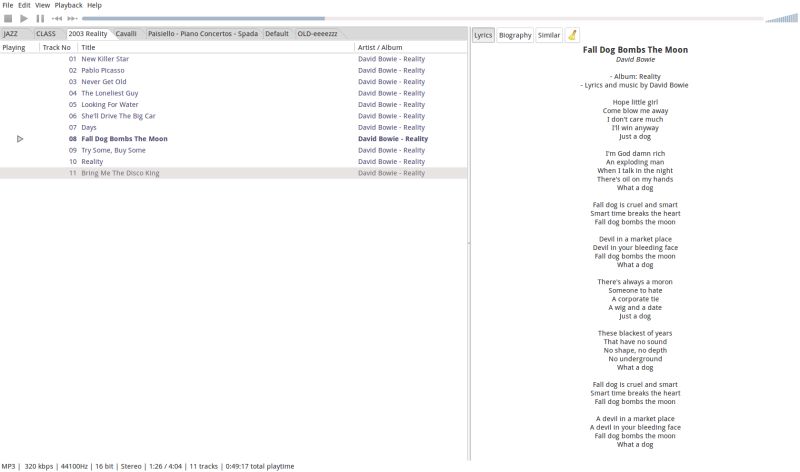
Task: Open the Playback menu
Action: [x=68, y=5]
